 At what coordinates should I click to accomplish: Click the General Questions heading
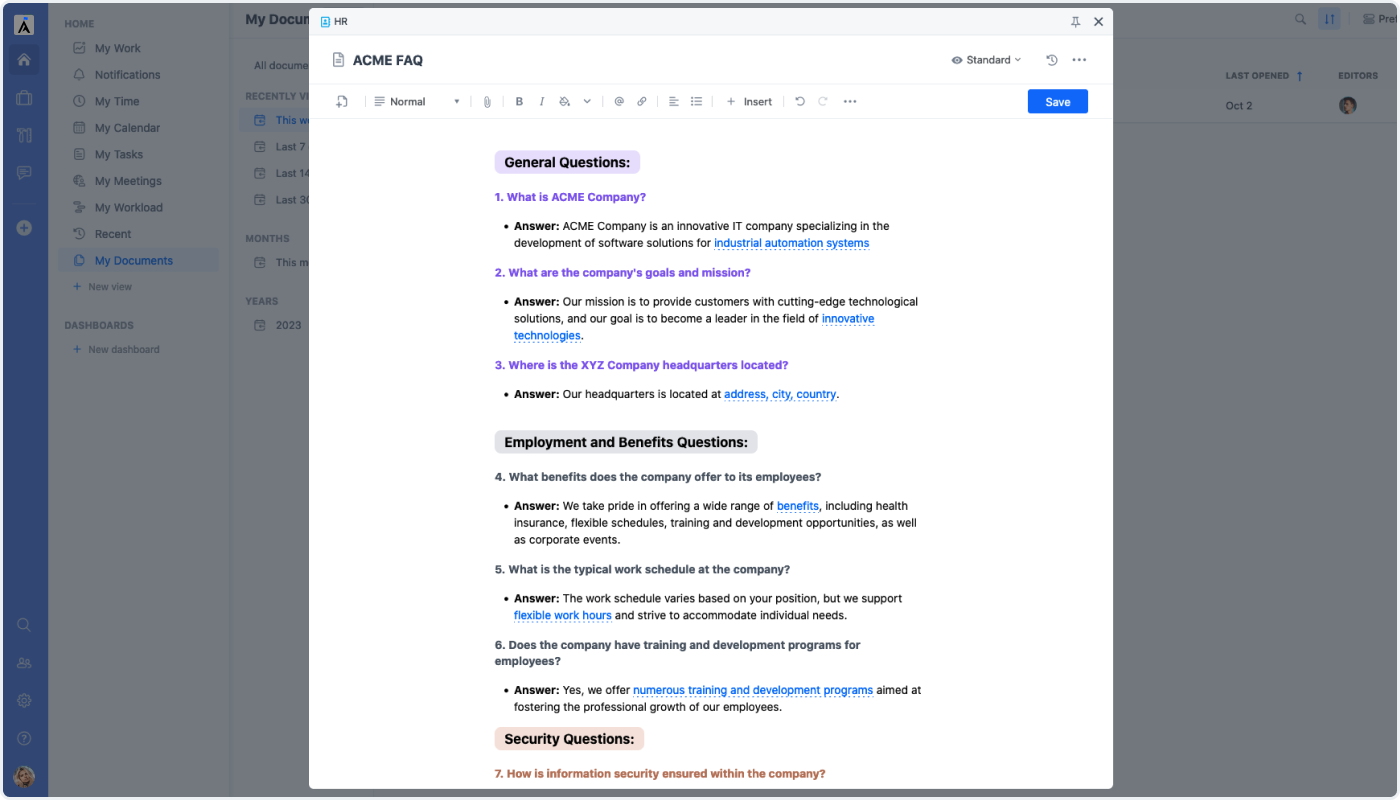tap(567, 162)
